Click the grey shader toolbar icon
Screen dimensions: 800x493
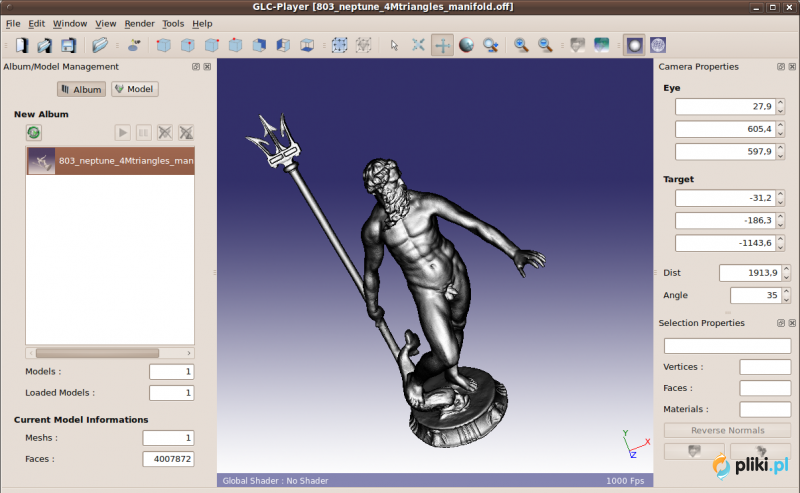coord(577,45)
